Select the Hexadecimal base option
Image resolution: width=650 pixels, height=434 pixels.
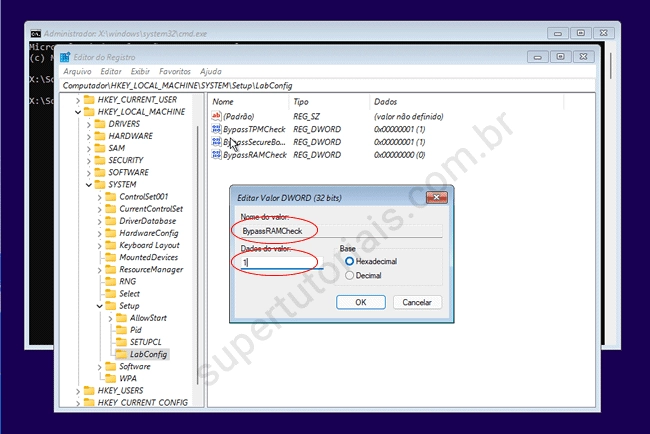(x=349, y=261)
